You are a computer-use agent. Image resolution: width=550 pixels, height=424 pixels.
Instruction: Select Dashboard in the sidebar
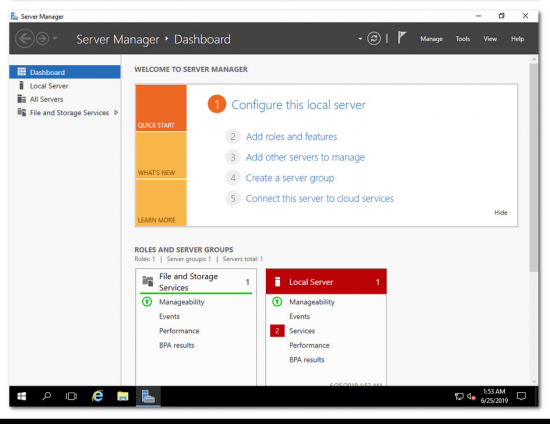click(x=65, y=72)
